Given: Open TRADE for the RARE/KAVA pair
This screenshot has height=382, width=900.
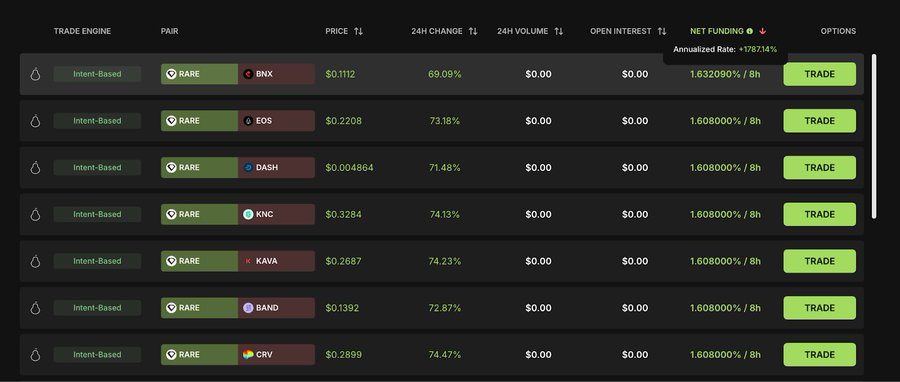Looking at the screenshot, I should point(820,261).
